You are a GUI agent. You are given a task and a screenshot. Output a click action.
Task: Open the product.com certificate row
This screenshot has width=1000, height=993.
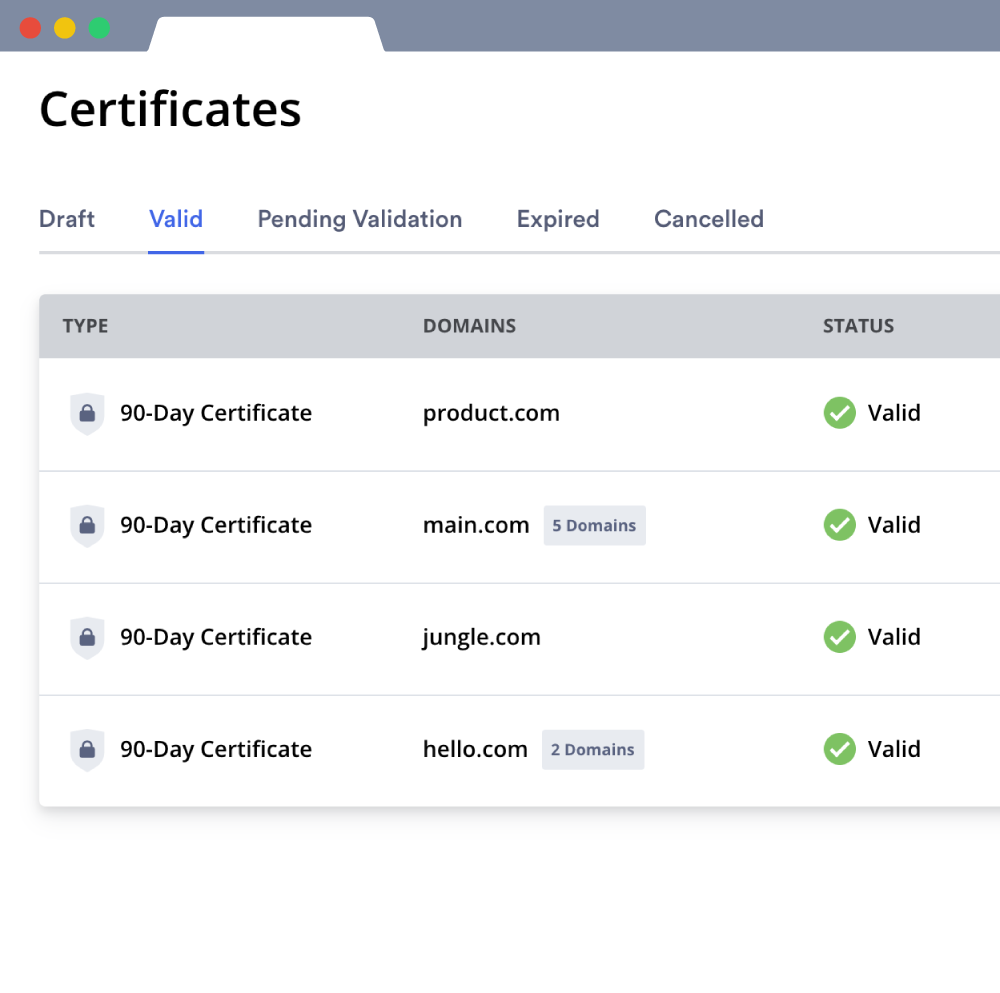tap(490, 413)
